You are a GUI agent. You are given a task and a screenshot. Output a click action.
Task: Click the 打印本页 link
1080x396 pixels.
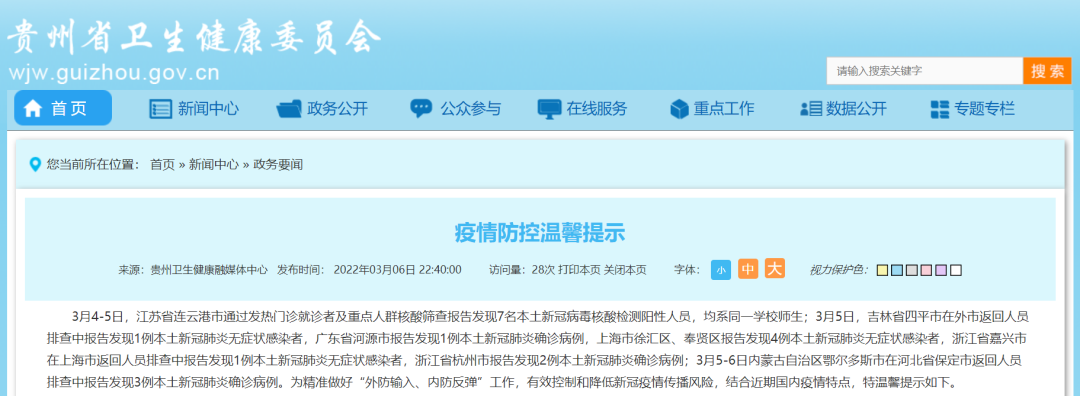579,270
